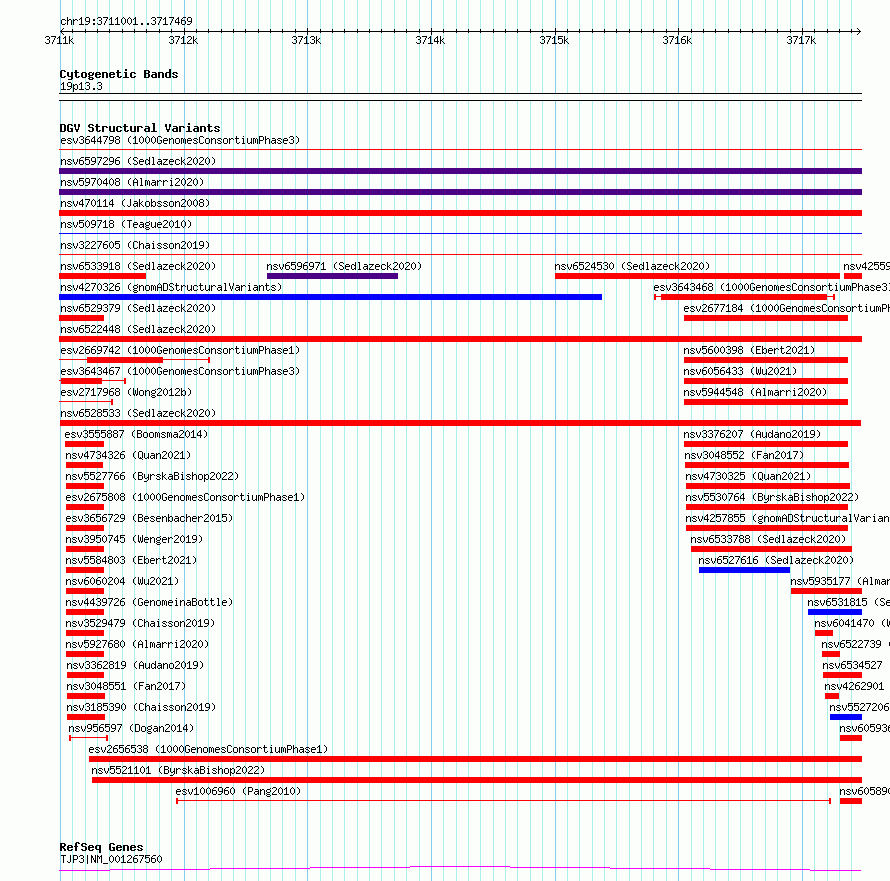
Task: Click nsv3376207 (Audano2019) label
Action: (x=752, y=434)
